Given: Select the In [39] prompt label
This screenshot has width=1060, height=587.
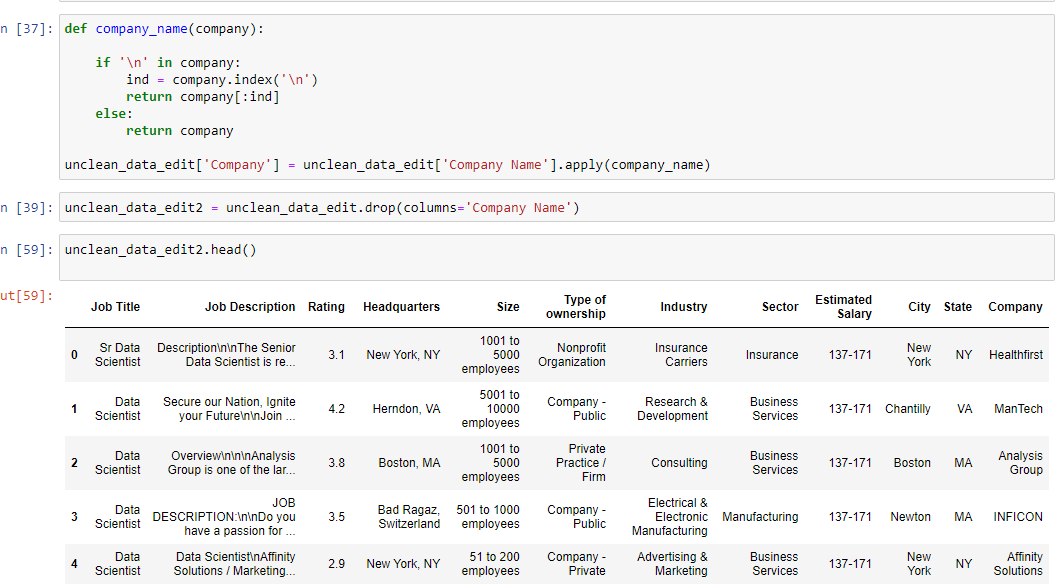Looking at the screenshot, I should pyautogui.click(x=27, y=208).
